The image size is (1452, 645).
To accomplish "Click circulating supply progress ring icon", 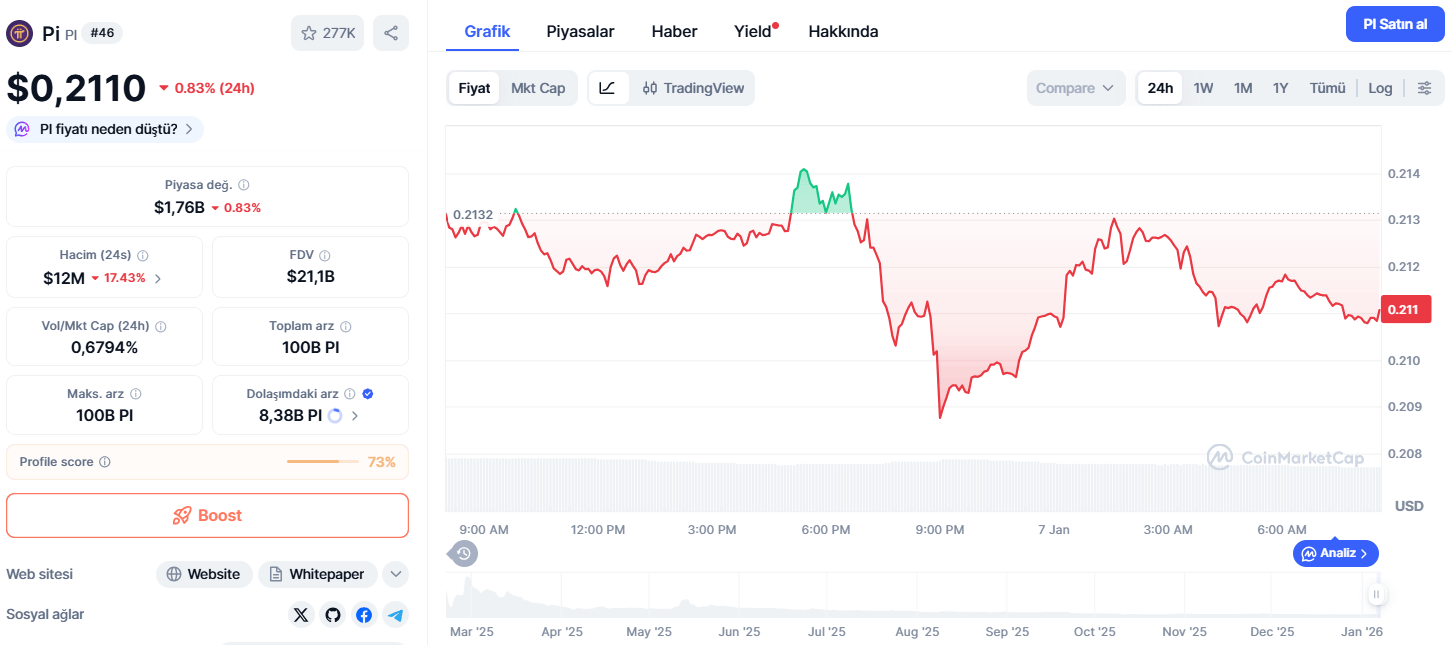I will [x=335, y=415].
